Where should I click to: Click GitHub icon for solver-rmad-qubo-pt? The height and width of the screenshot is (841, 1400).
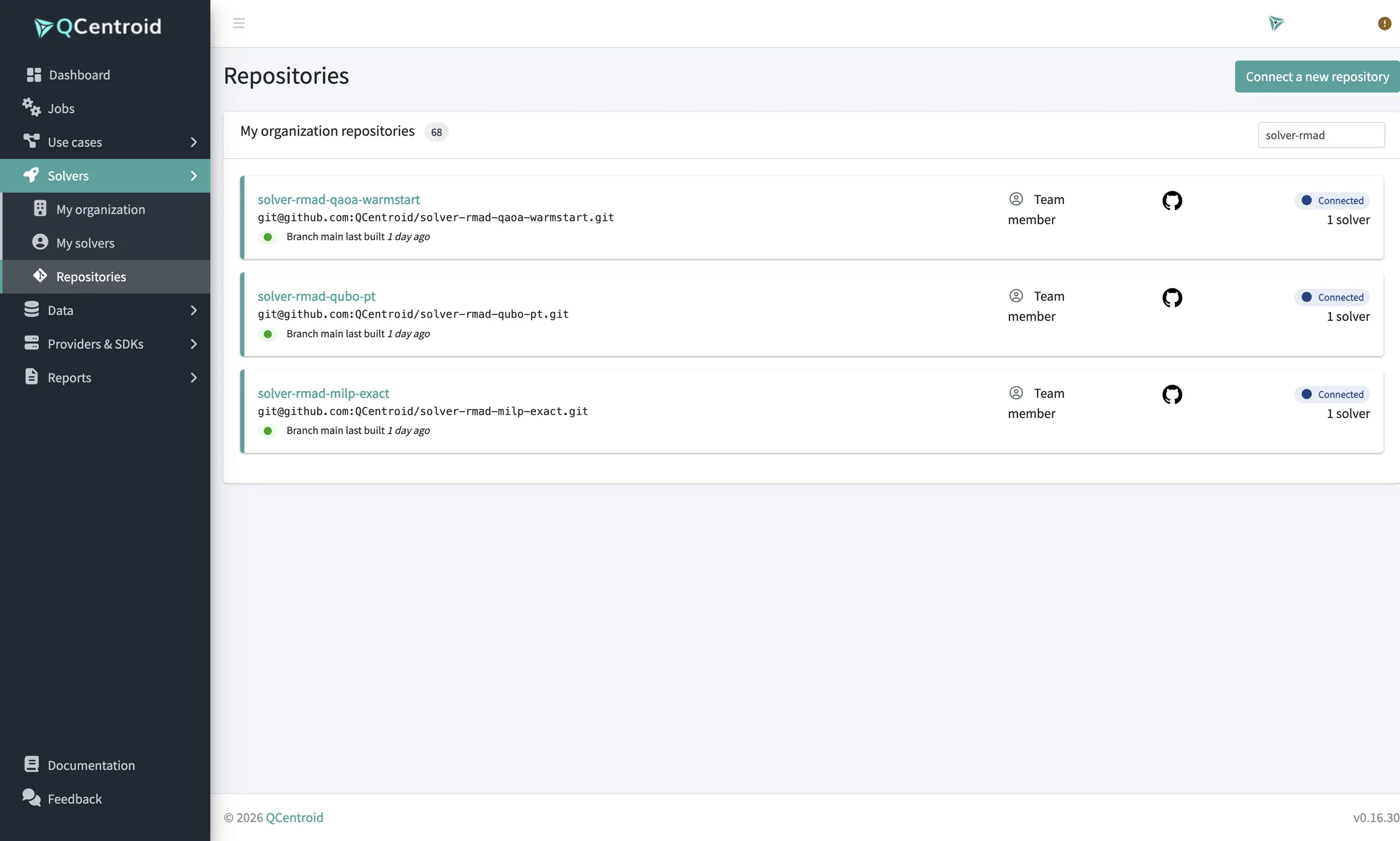click(x=1172, y=297)
